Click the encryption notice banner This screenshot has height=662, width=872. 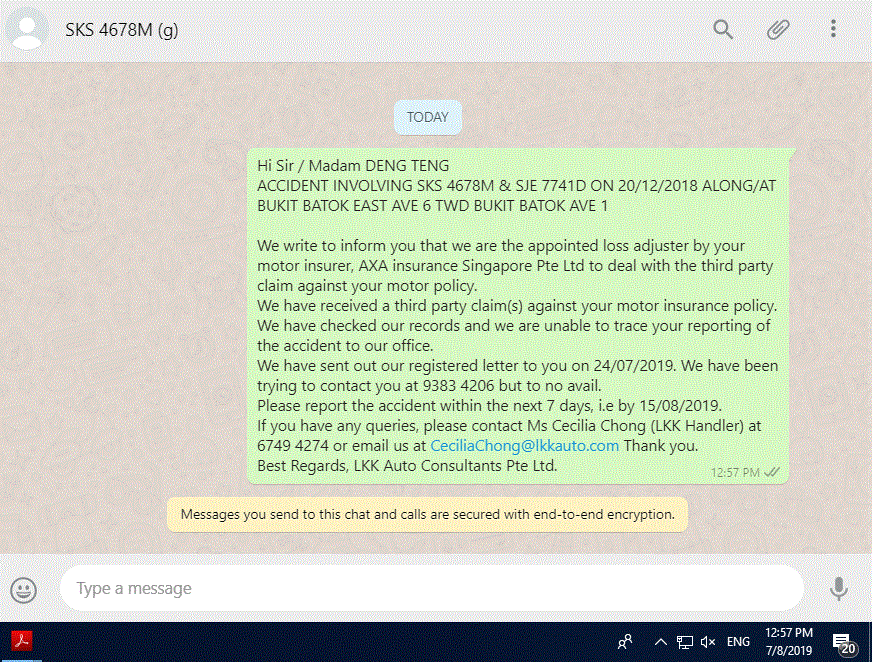click(427, 515)
